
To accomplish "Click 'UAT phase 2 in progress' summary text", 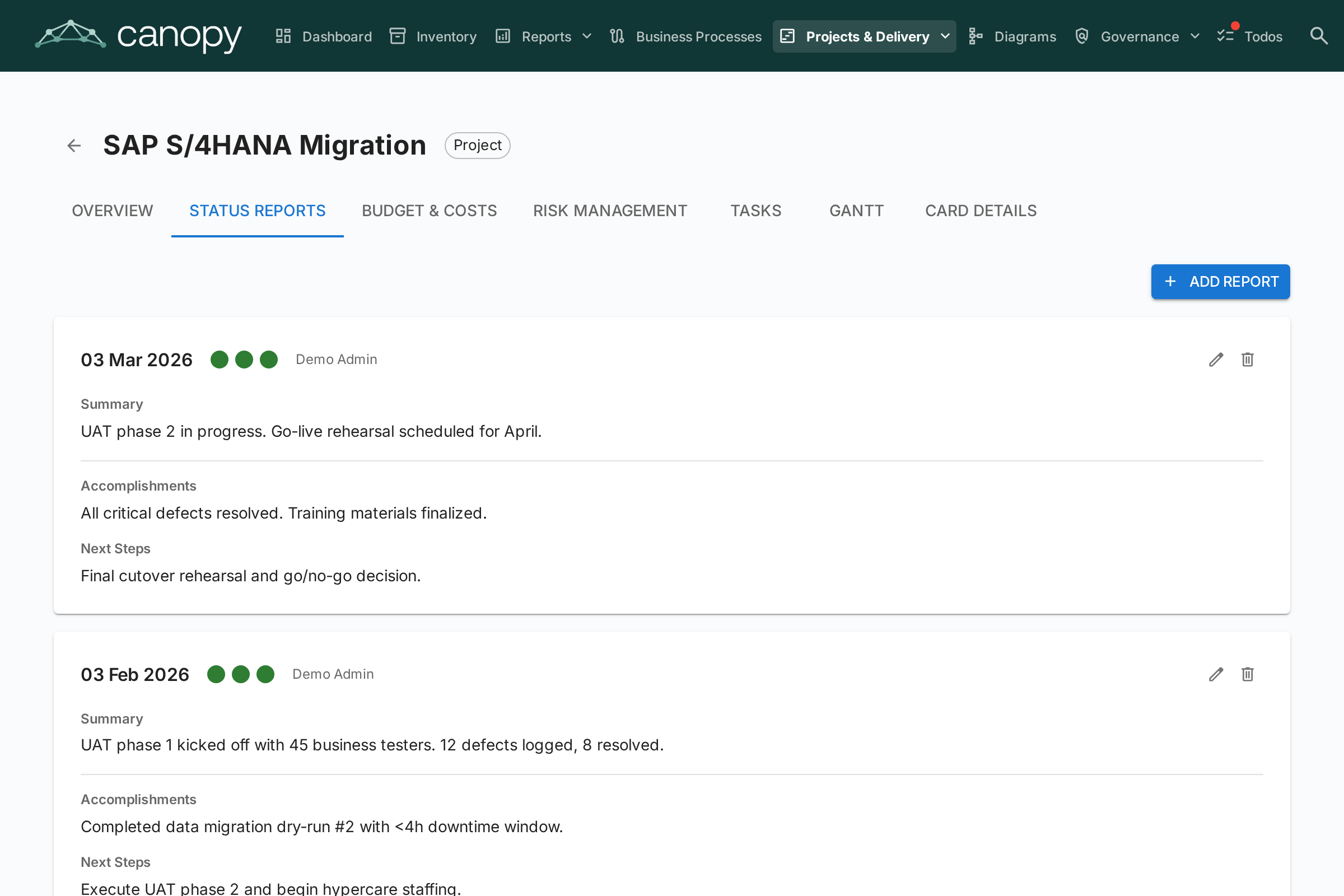I will [311, 431].
